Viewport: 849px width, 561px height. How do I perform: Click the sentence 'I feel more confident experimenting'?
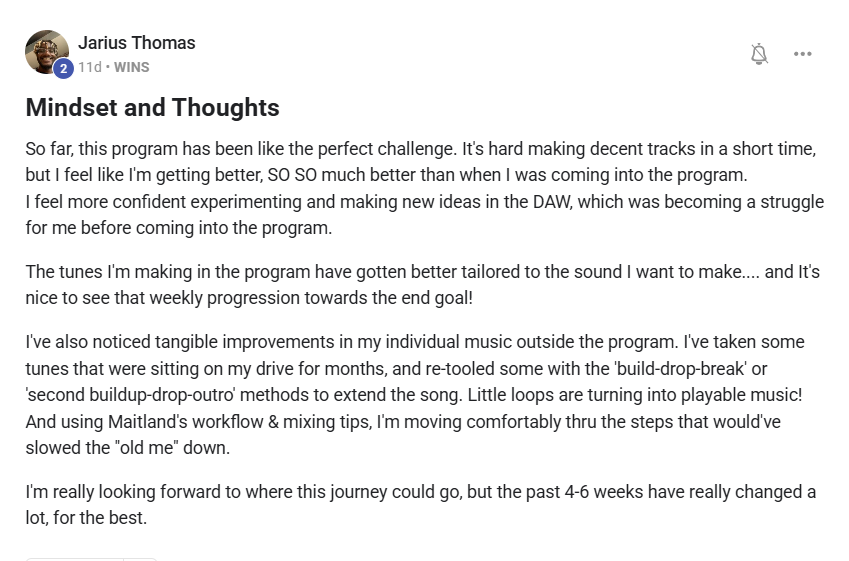point(424,215)
